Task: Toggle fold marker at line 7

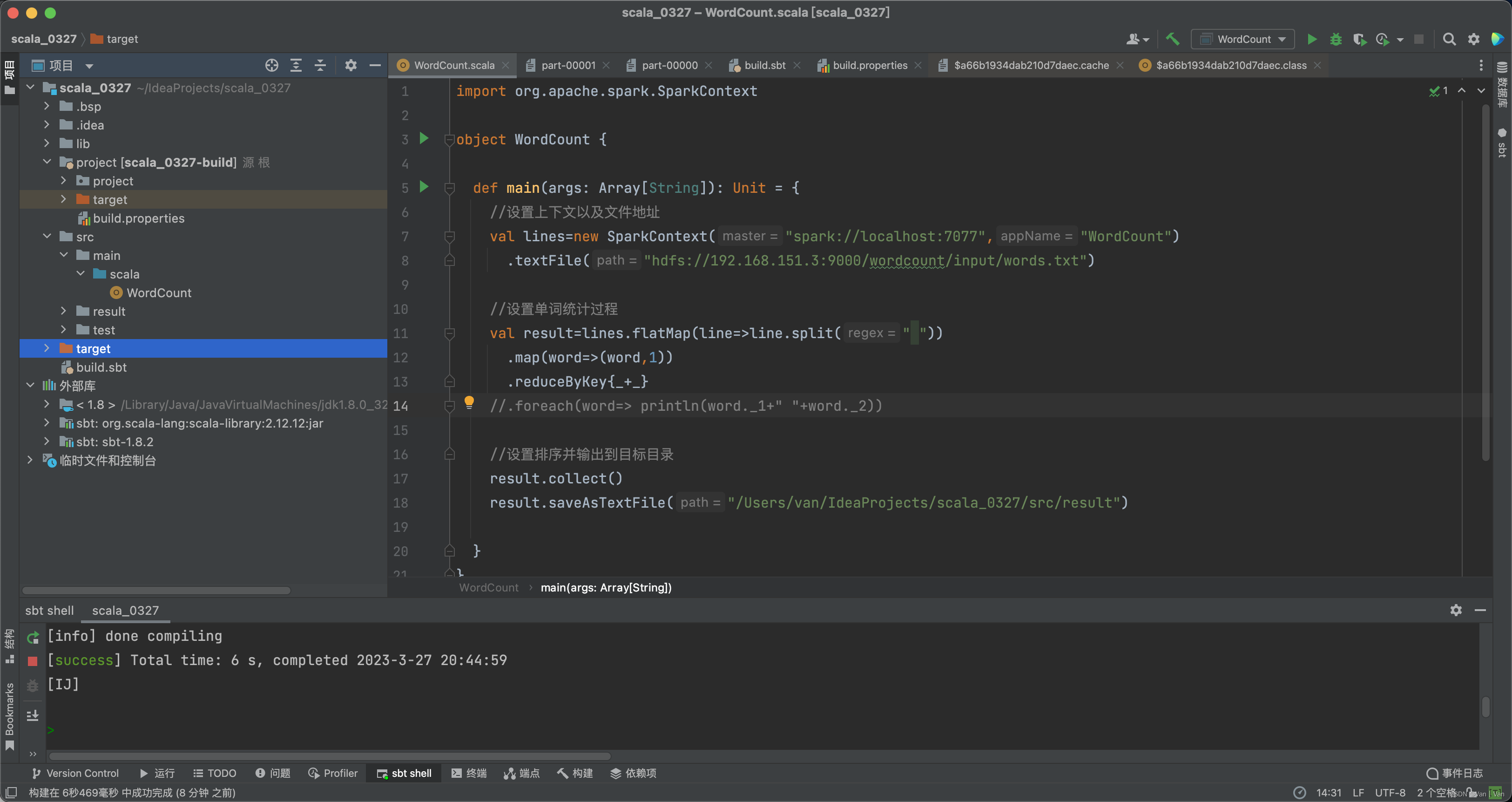Action: tap(450, 237)
